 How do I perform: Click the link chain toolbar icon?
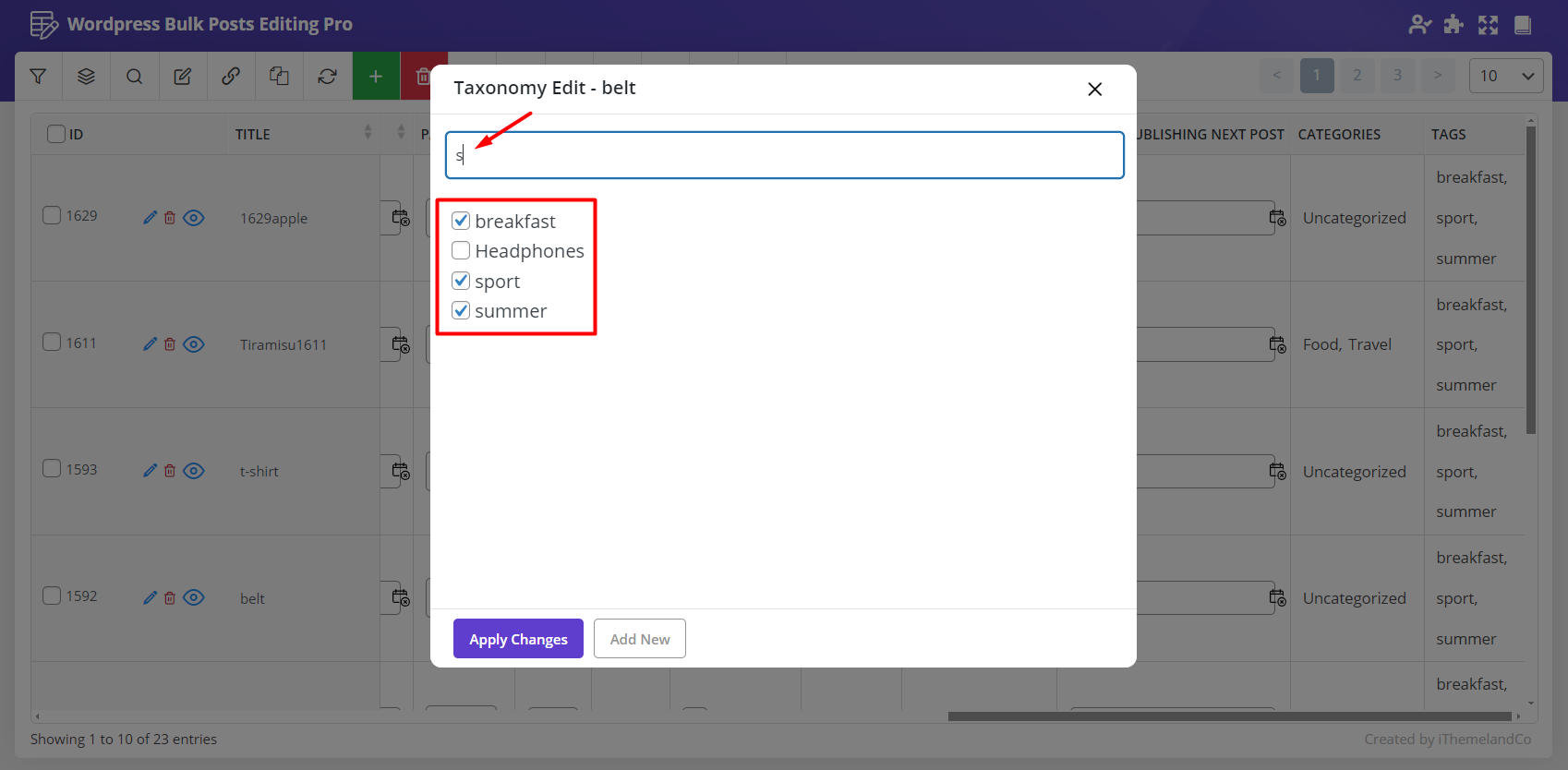pyautogui.click(x=231, y=77)
